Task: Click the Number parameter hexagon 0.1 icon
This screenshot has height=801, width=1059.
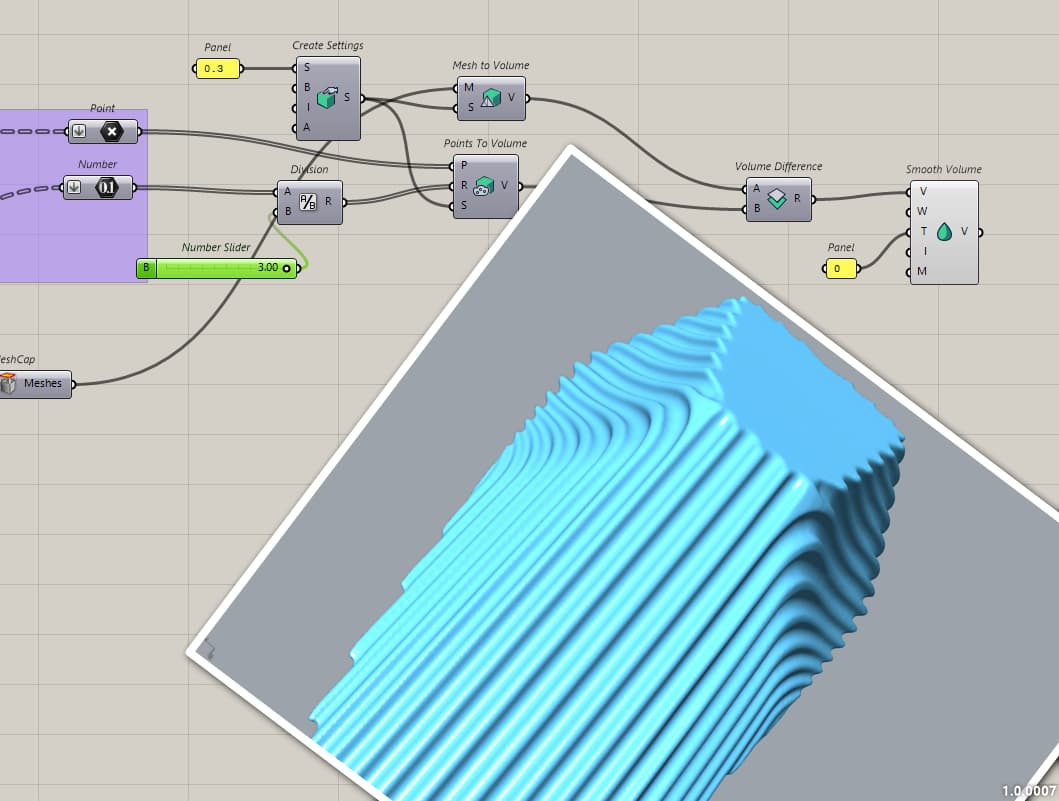Action: (x=107, y=188)
